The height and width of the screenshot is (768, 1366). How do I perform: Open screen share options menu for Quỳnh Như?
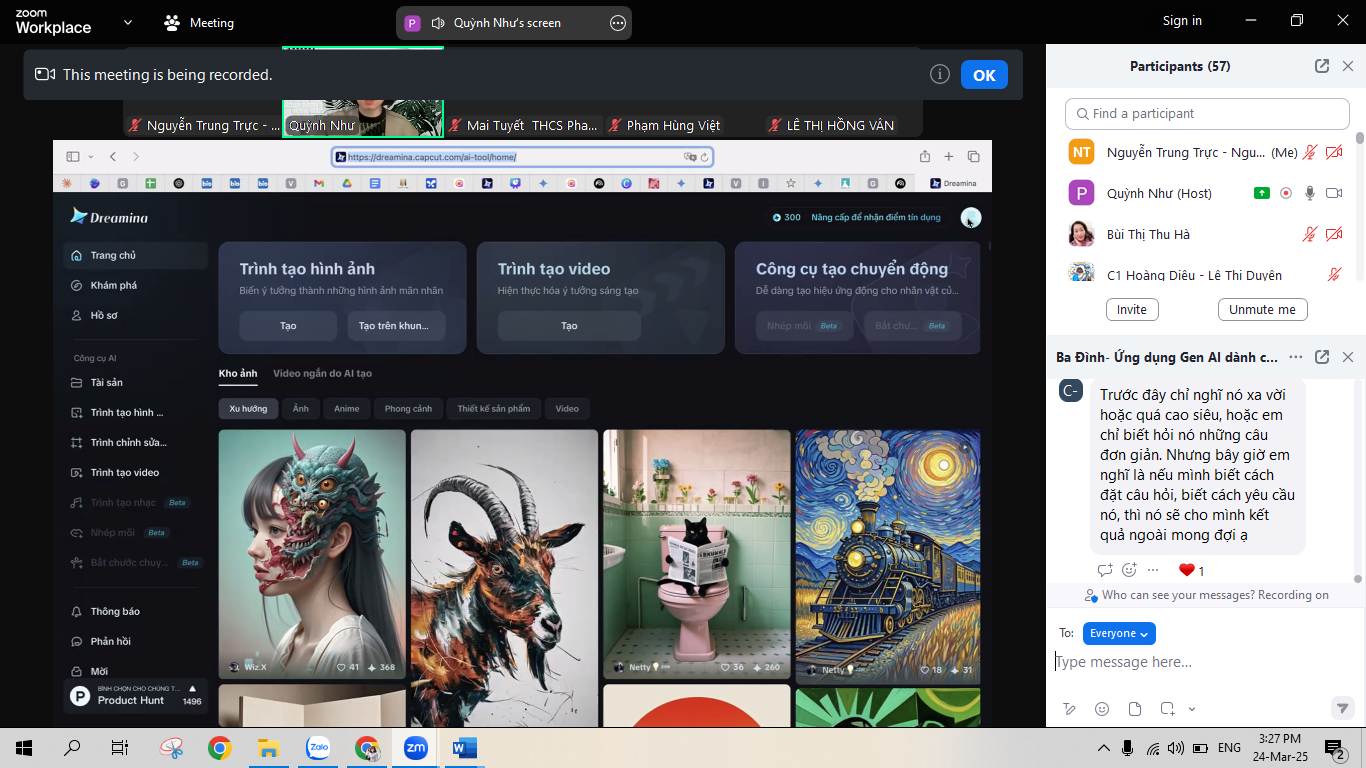click(x=618, y=23)
